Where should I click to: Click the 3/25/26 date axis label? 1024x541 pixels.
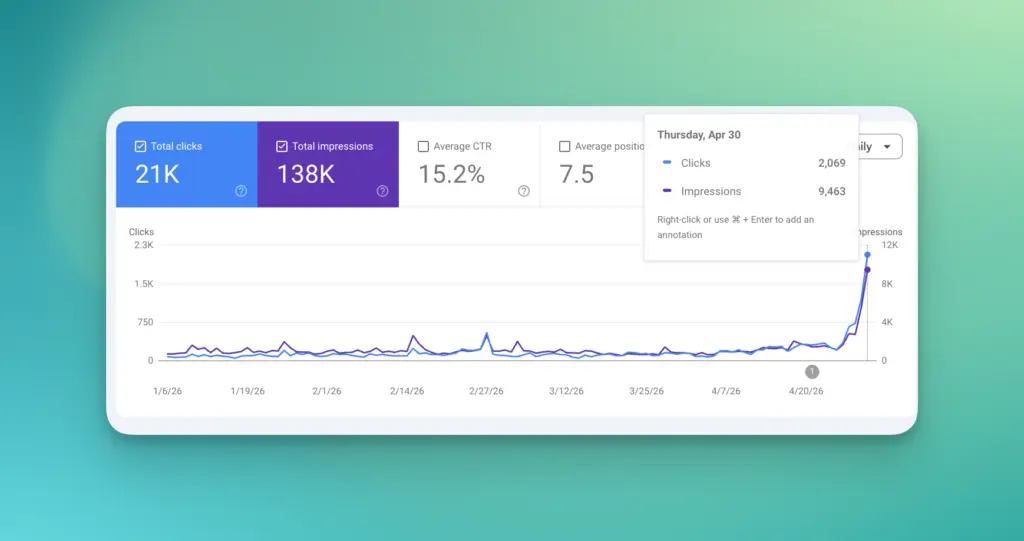coord(647,391)
